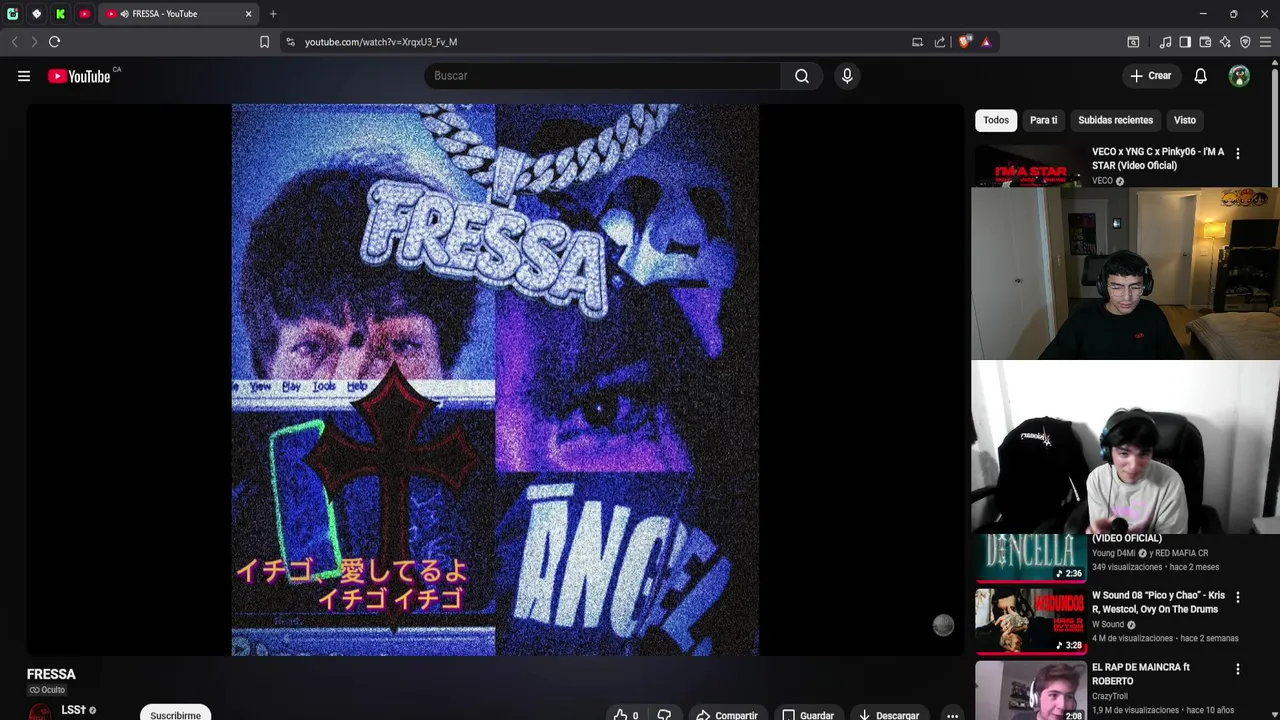Open the Brave VPN shield icon

coord(1245,42)
